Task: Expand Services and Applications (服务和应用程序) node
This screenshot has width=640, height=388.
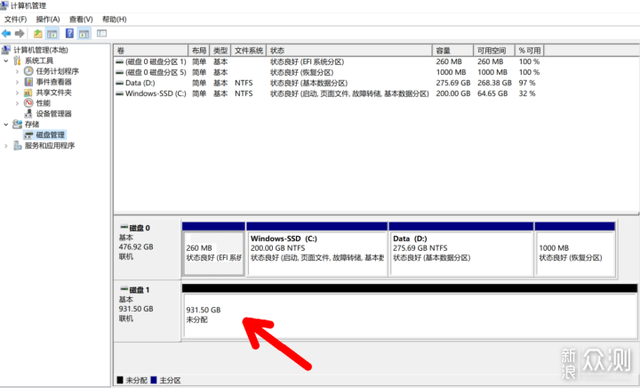Action: pos(6,146)
